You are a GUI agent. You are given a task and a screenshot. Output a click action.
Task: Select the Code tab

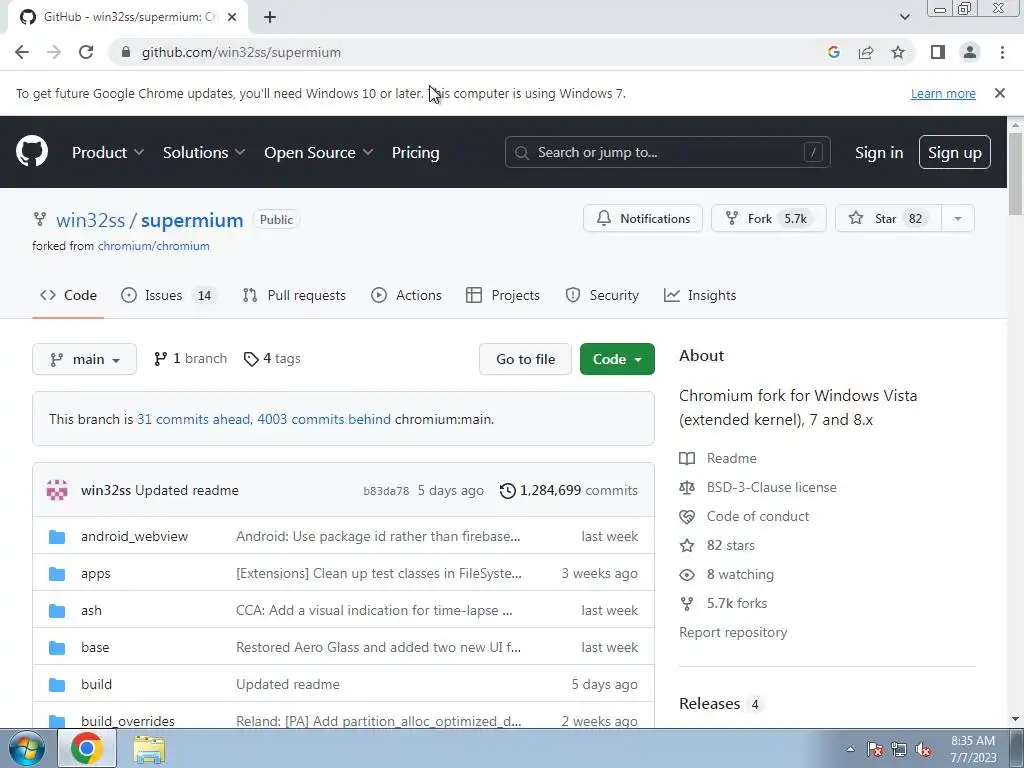coord(68,295)
